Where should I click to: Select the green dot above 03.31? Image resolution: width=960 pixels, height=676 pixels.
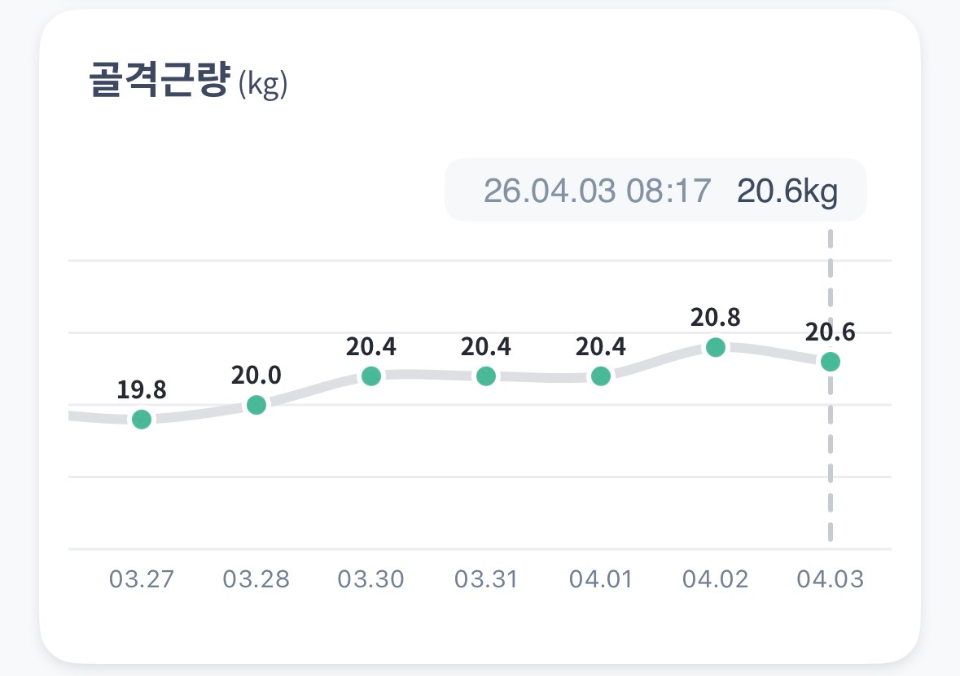(486, 376)
